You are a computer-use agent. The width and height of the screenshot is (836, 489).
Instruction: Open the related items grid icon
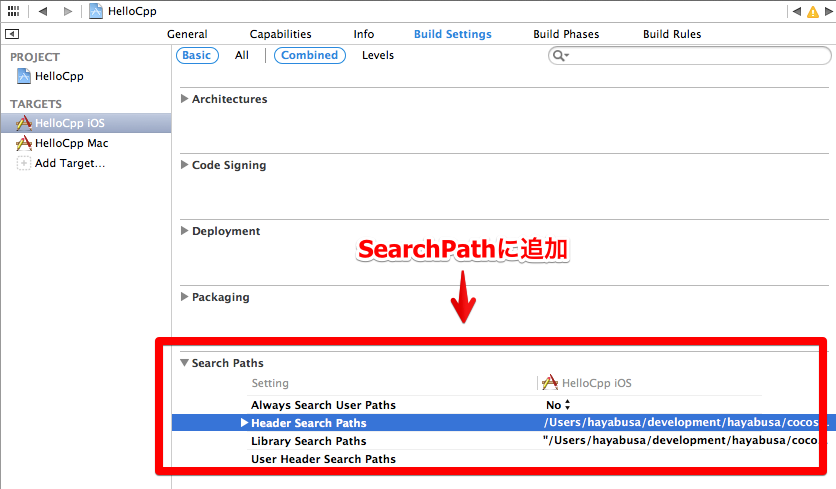coord(13,11)
